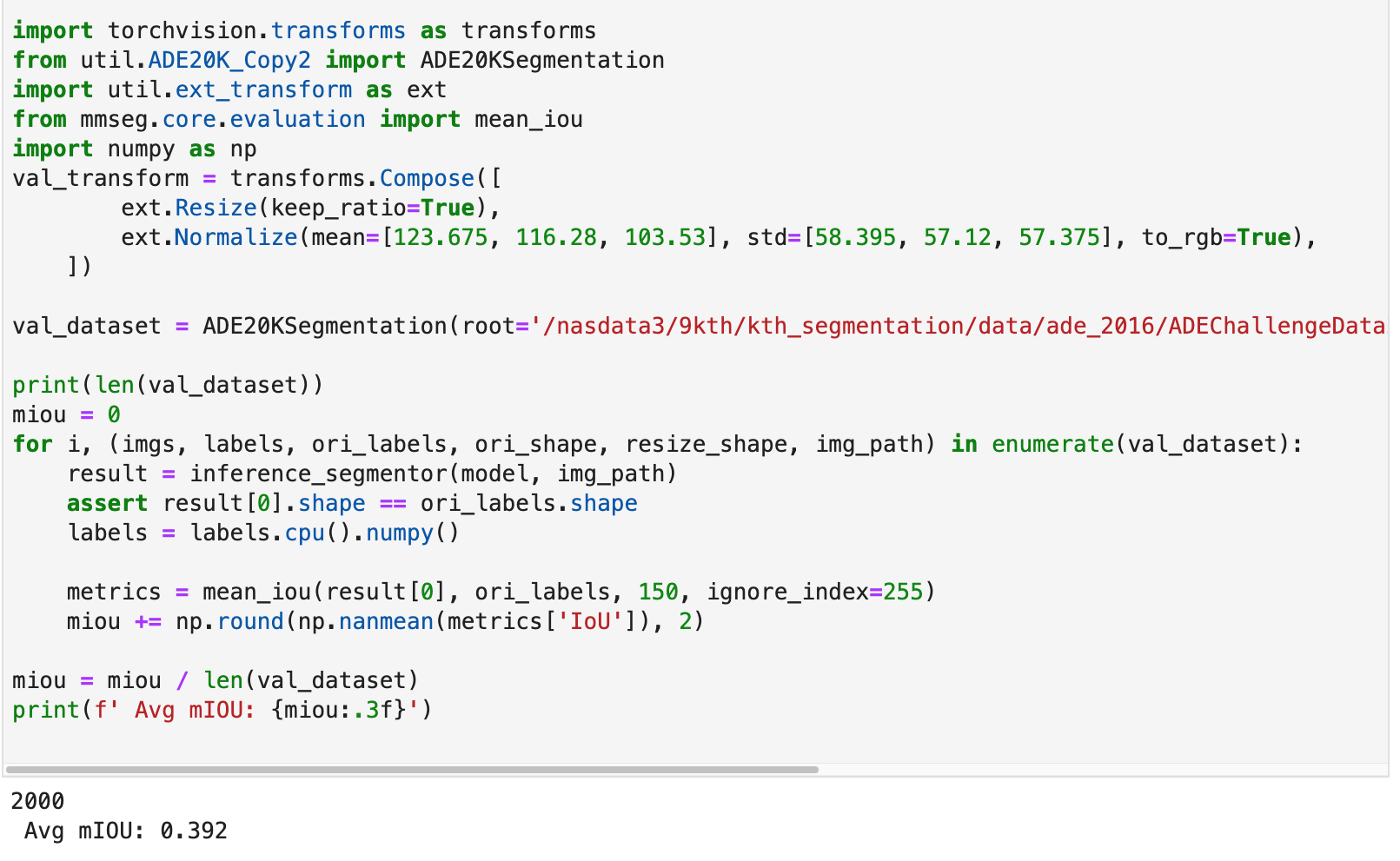Image resolution: width=1400 pixels, height=861 pixels.
Task: Click the output value '2000'
Action: pos(37,801)
